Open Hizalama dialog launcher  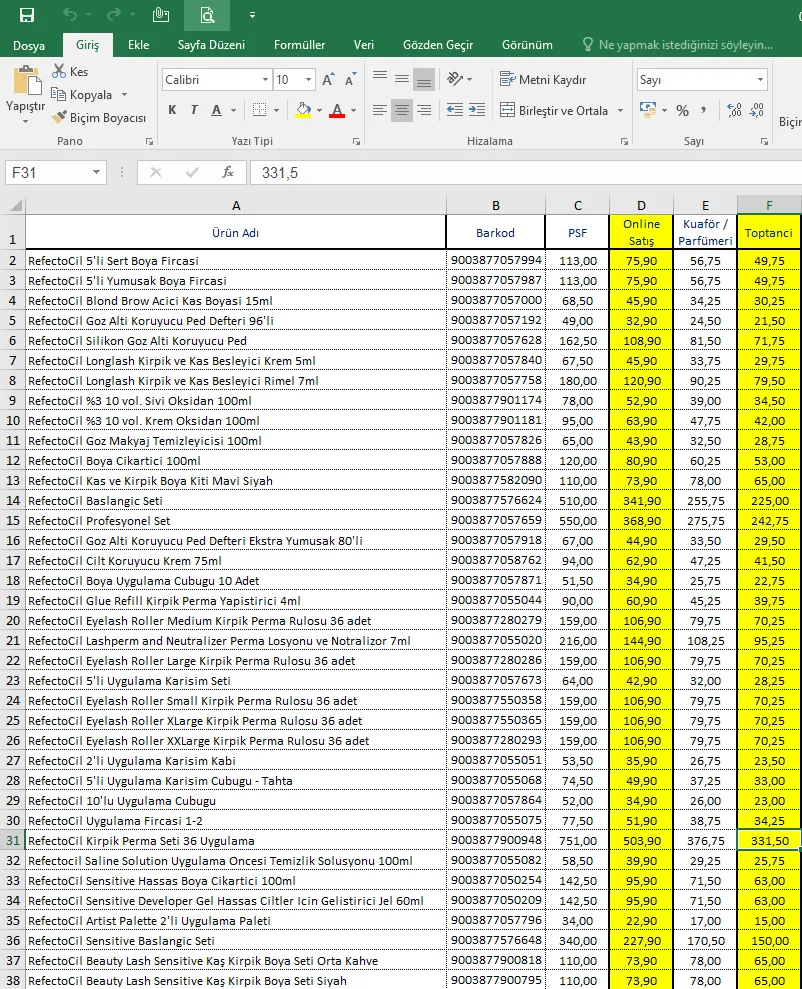click(624, 142)
